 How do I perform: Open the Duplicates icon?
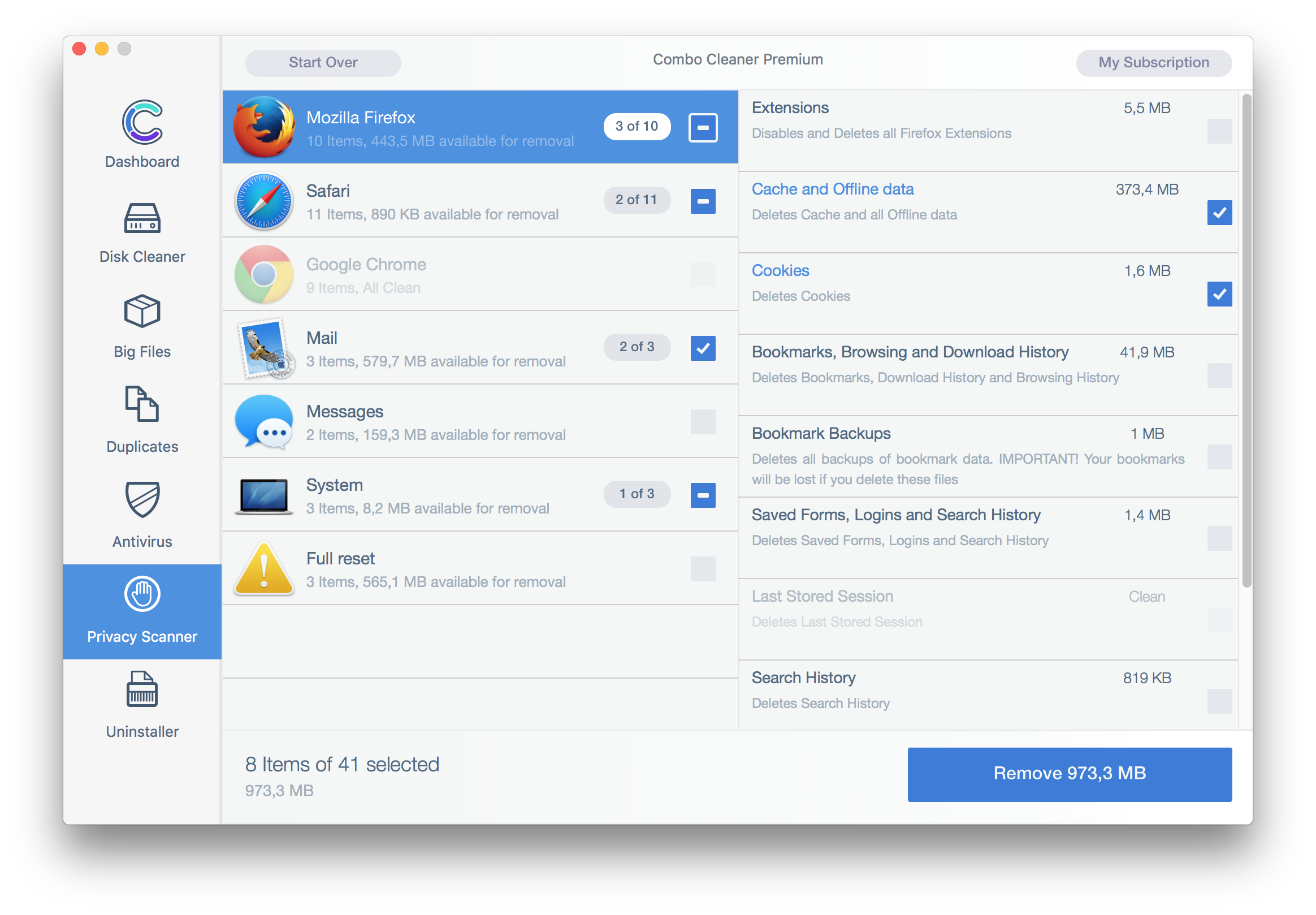pyautogui.click(x=142, y=404)
